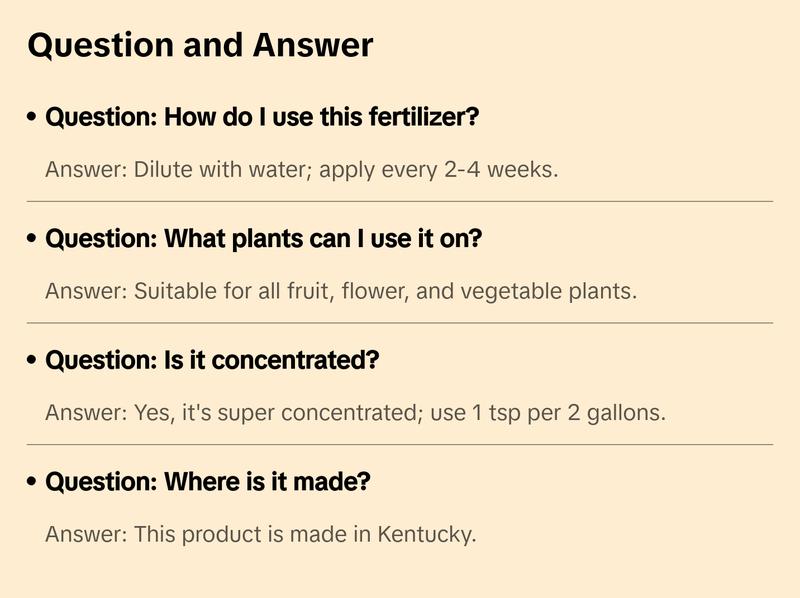Select the answer beginning "Yes, it's super concentrated"
Image resolution: width=800 pixels, height=598 pixels.
pos(355,413)
